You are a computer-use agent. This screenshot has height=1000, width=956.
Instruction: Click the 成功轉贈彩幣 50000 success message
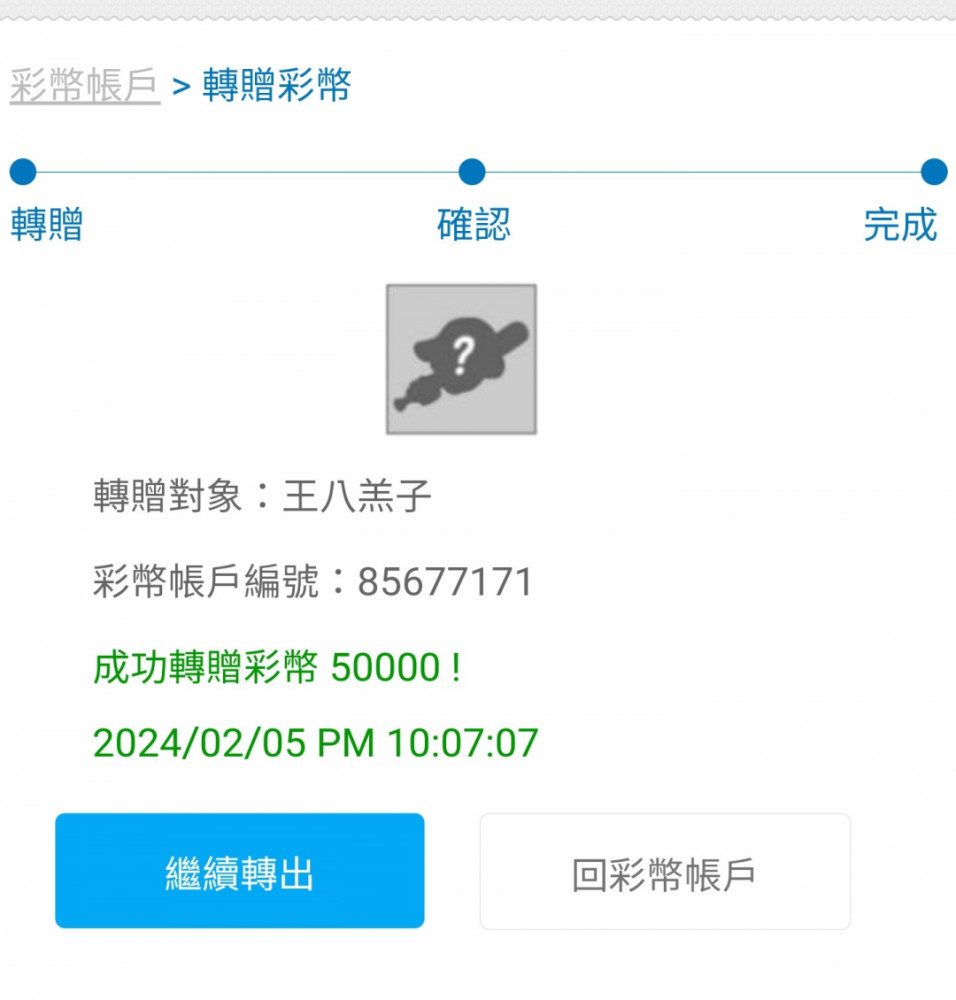pyautogui.click(x=277, y=667)
